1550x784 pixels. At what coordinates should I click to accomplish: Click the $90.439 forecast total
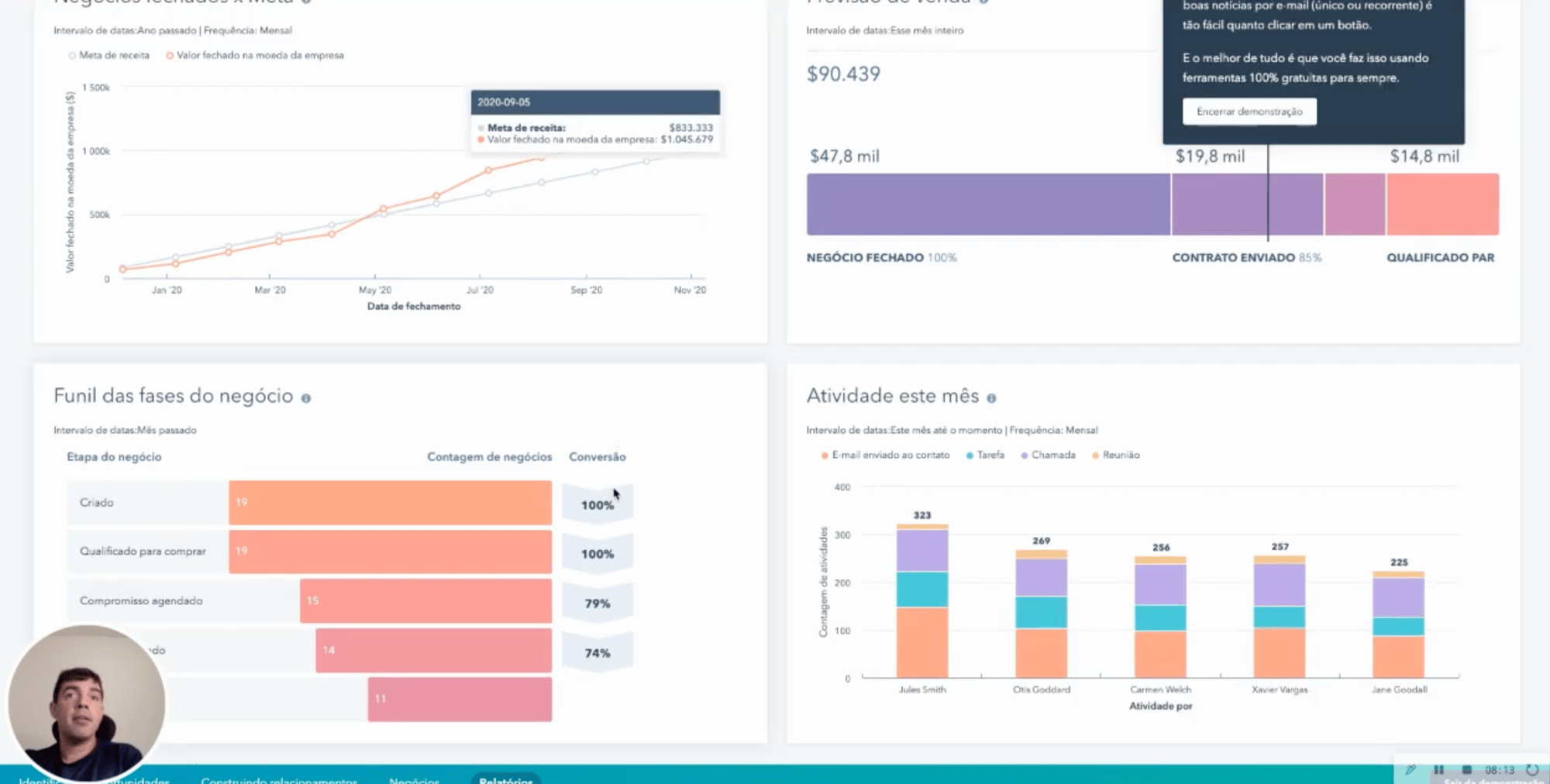coord(843,74)
